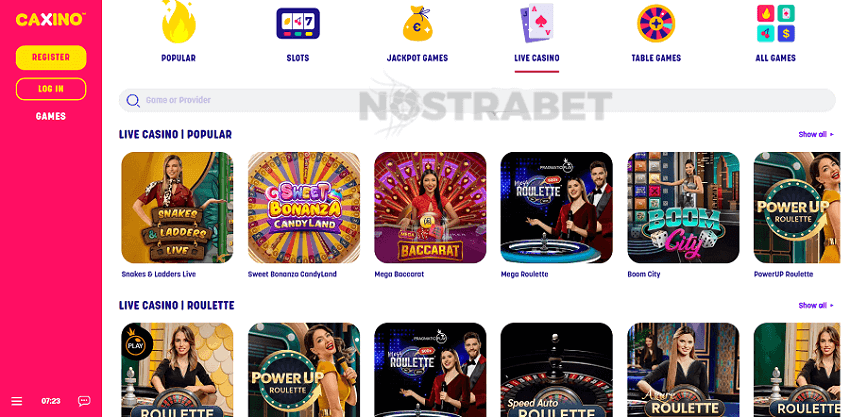This screenshot has height=417, width=850.
Task: Click the Log In button
Action: [x=51, y=89]
